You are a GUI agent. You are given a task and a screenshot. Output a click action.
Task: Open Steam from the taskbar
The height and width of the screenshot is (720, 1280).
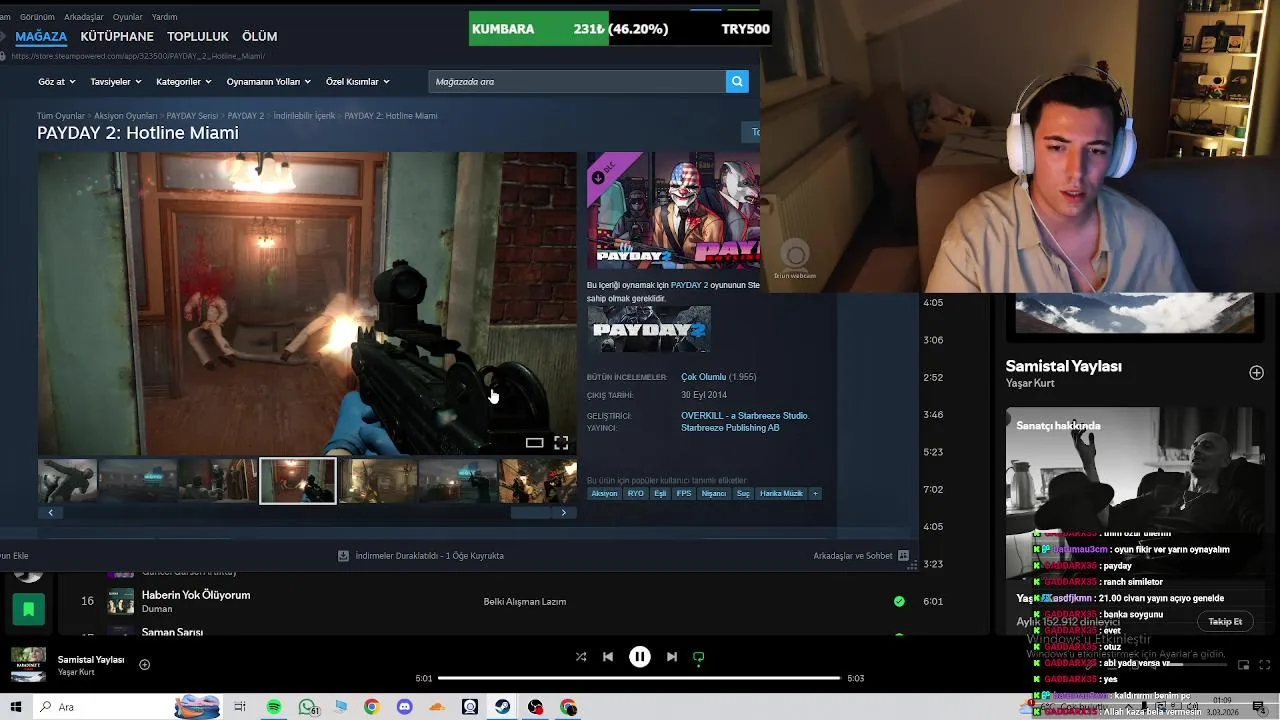point(503,707)
